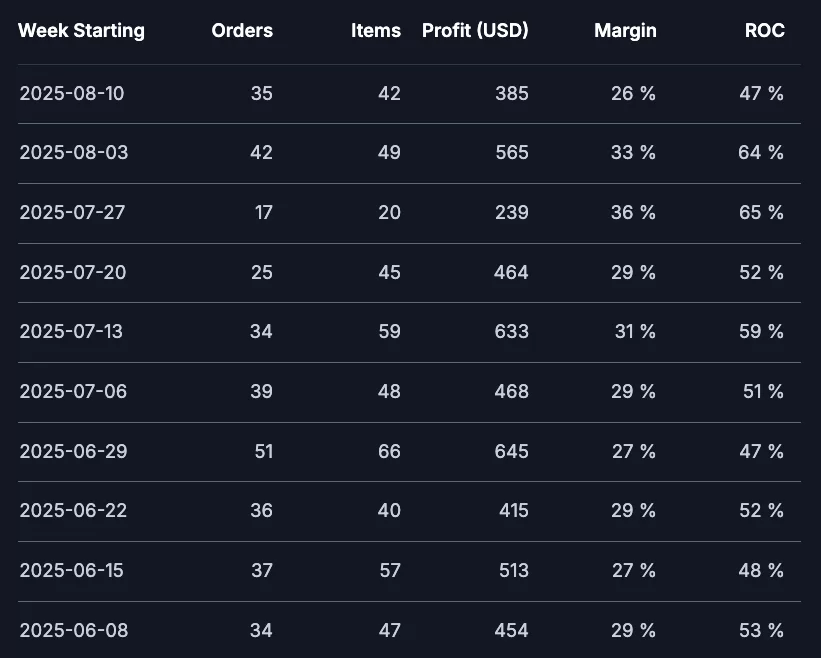821x658 pixels.
Task: Select the 2025-07-13 week date
Action: click(71, 331)
